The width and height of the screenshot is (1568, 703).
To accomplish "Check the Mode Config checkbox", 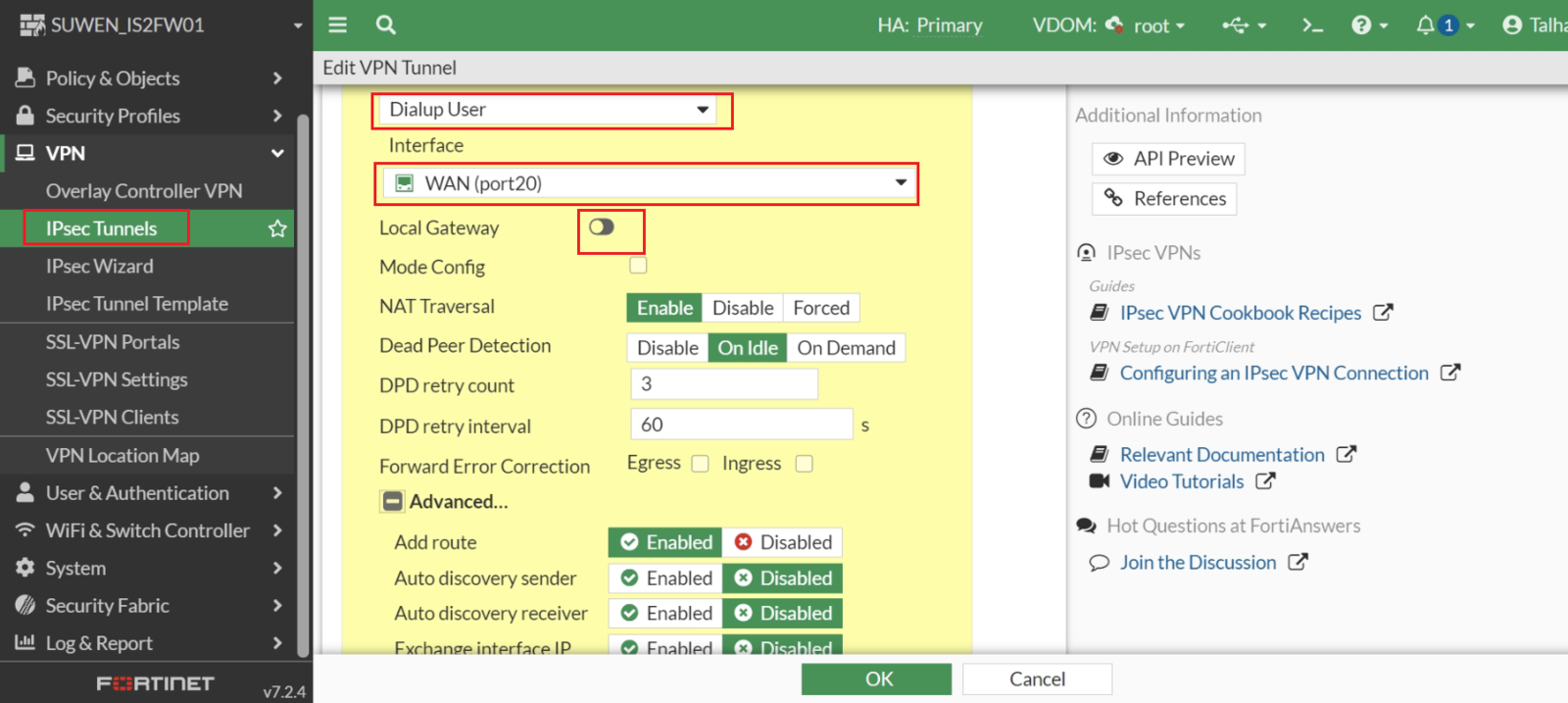I will (638, 266).
